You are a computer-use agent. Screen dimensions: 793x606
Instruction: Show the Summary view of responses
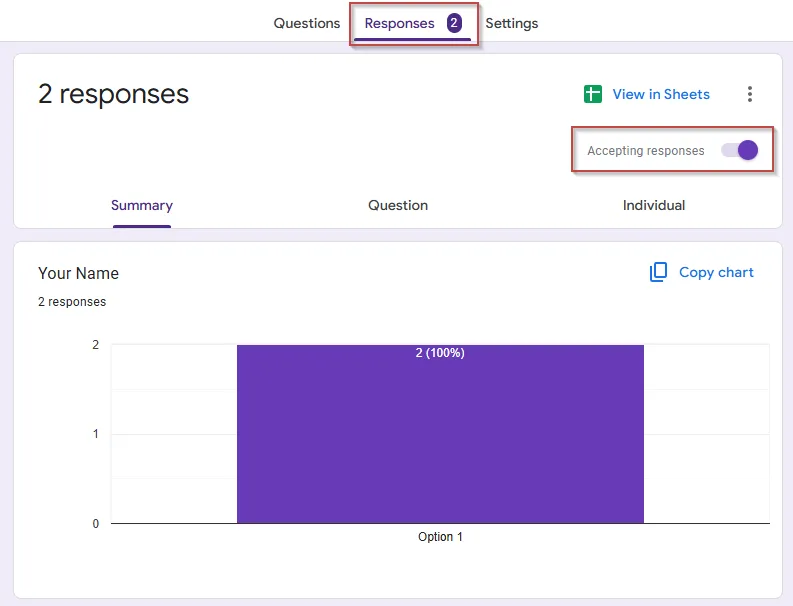pyautogui.click(x=142, y=205)
